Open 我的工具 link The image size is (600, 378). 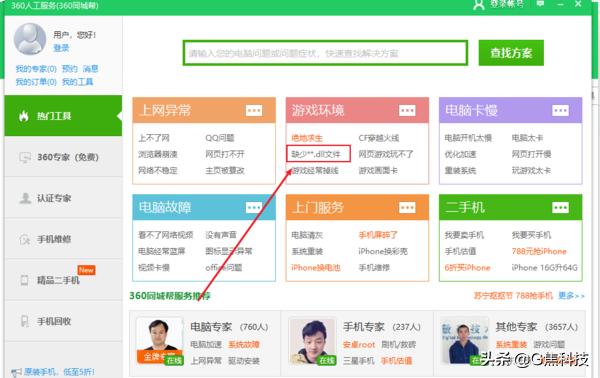pos(78,82)
